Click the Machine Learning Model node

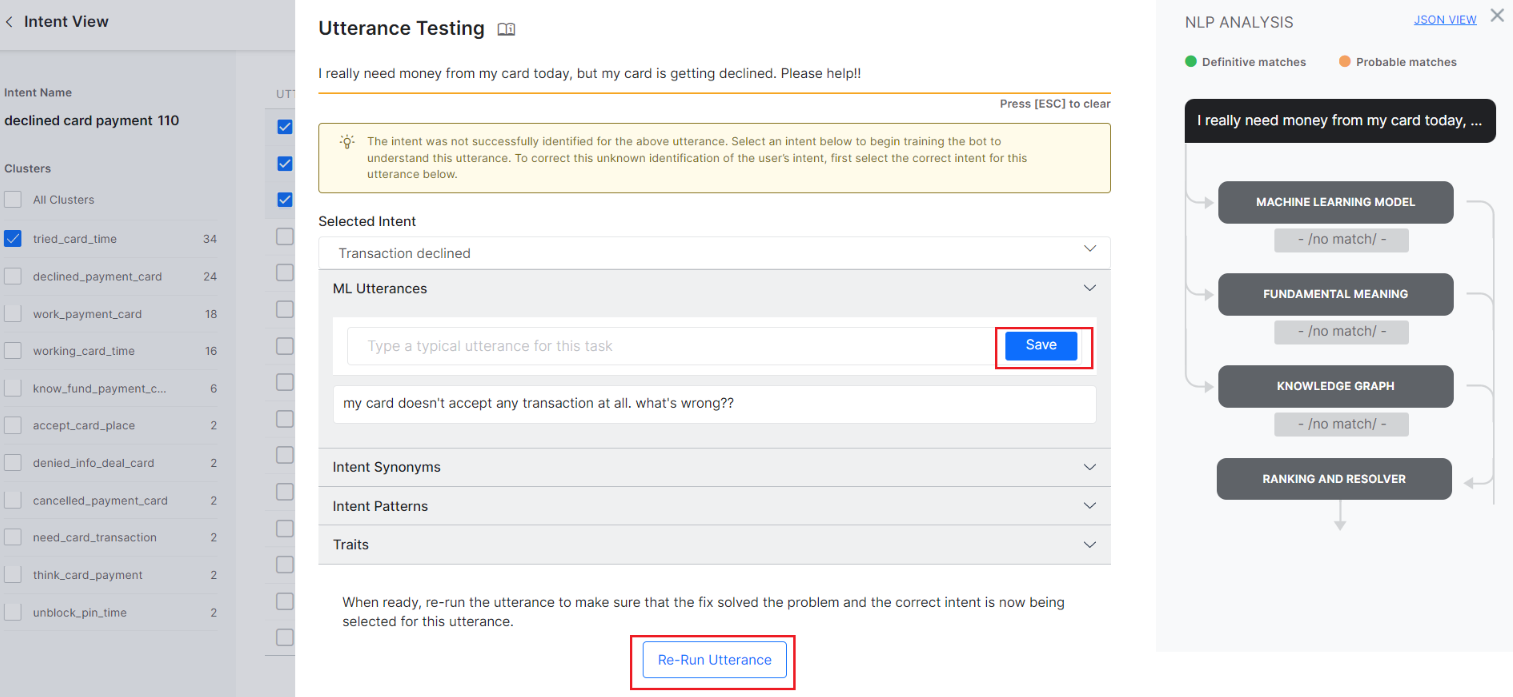(x=1335, y=202)
